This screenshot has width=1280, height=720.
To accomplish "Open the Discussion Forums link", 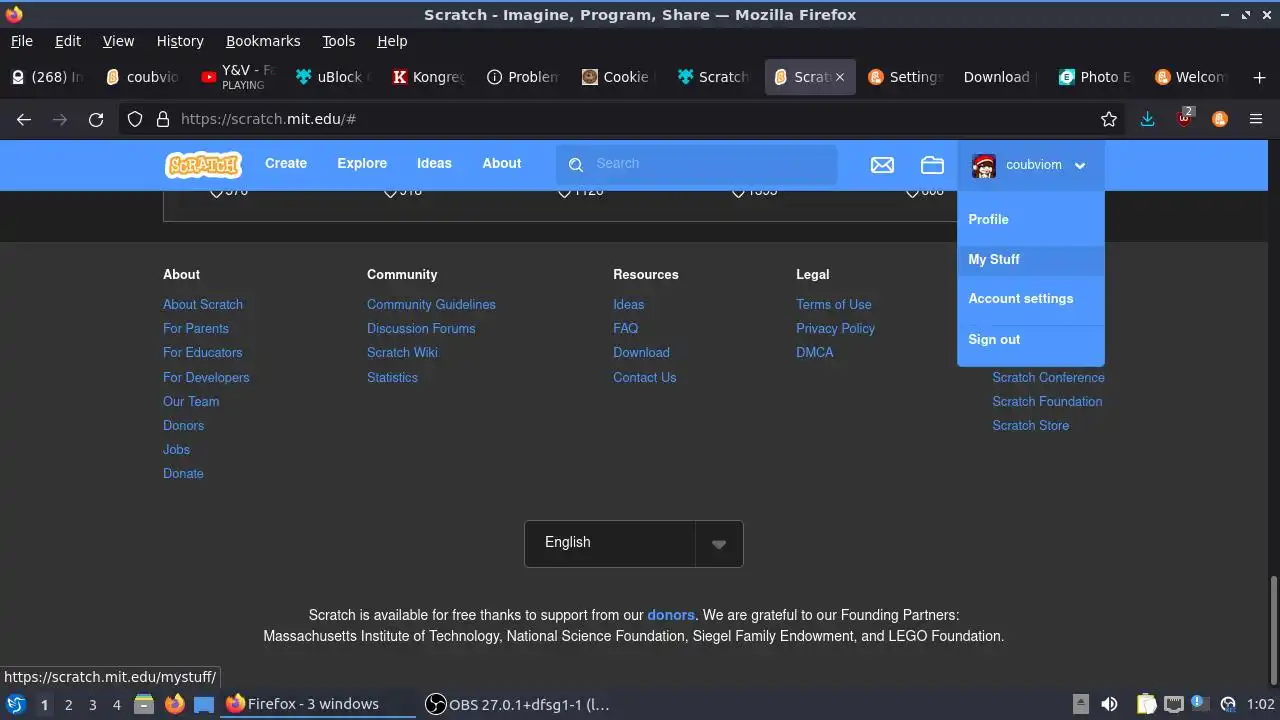I will [421, 328].
